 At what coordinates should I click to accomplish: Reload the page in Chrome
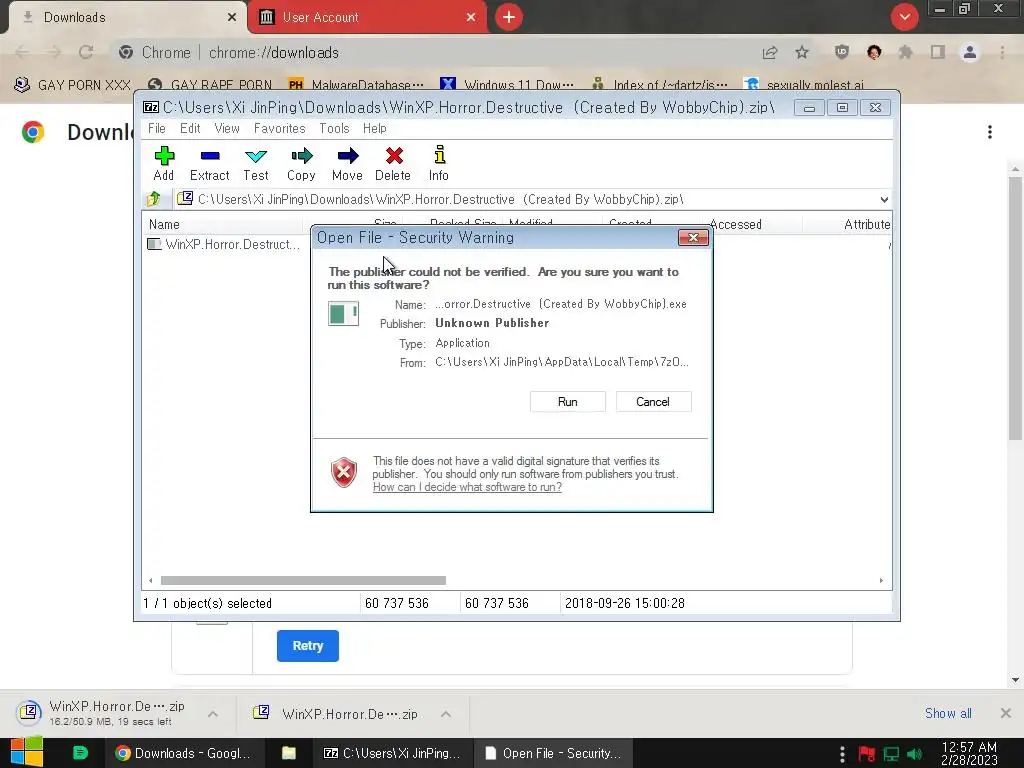[x=86, y=52]
